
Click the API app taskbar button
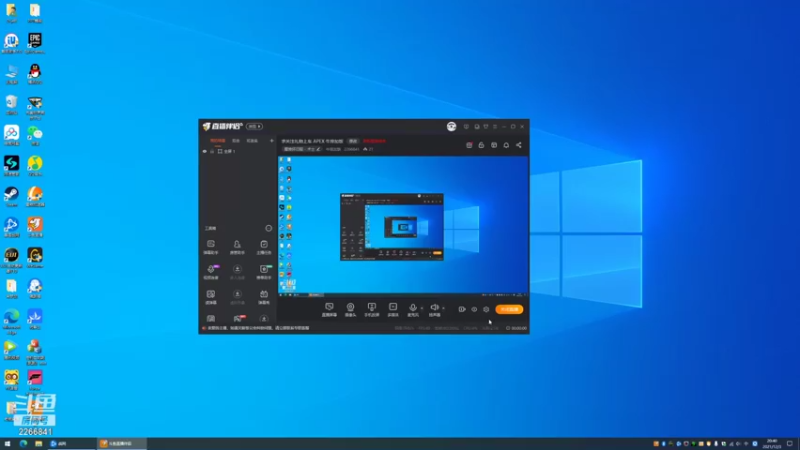click(x=71, y=444)
